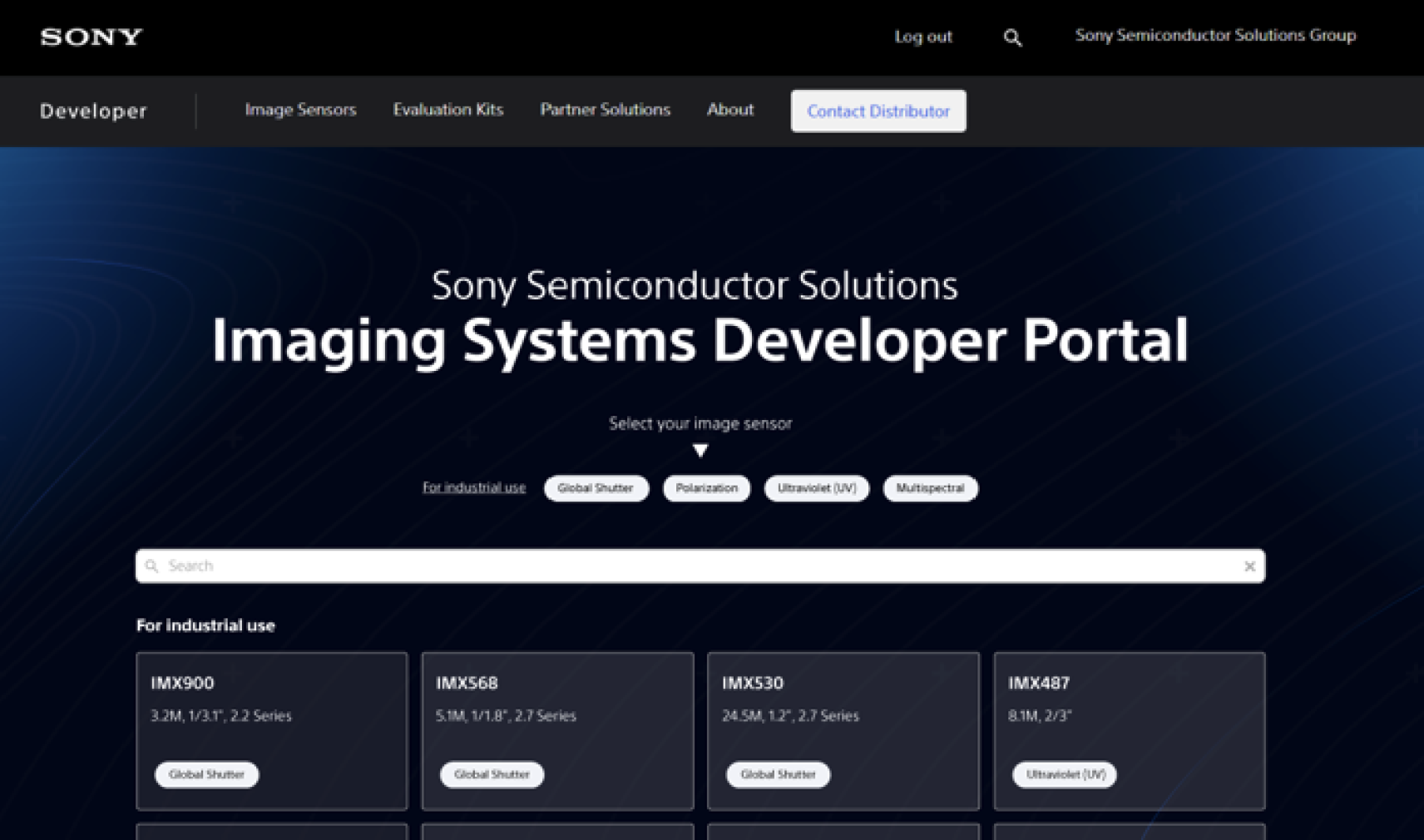Open Evaluation Kits menu
Image resolution: width=1424 pixels, height=840 pixels.
coord(448,110)
